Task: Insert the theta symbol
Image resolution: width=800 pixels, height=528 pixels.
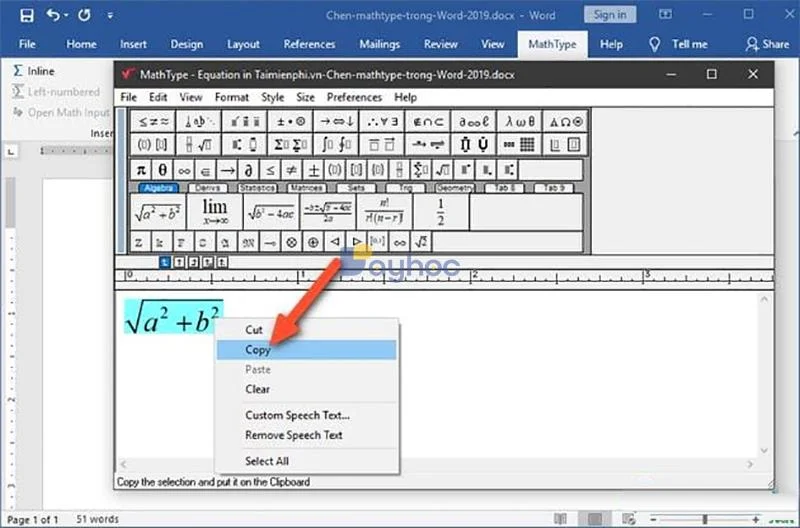Action: pyautogui.click(x=163, y=170)
